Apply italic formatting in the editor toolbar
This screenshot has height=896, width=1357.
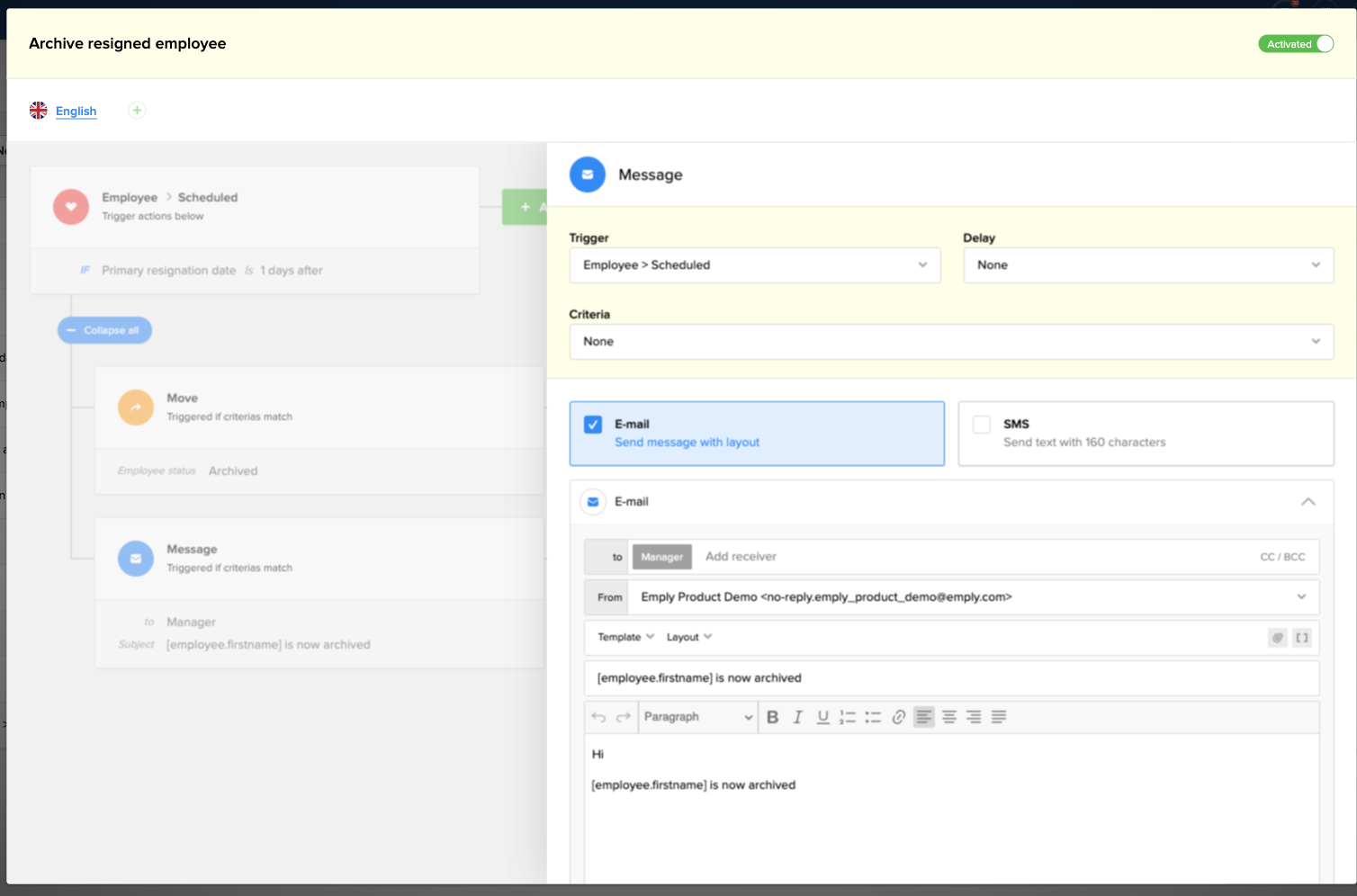797,717
